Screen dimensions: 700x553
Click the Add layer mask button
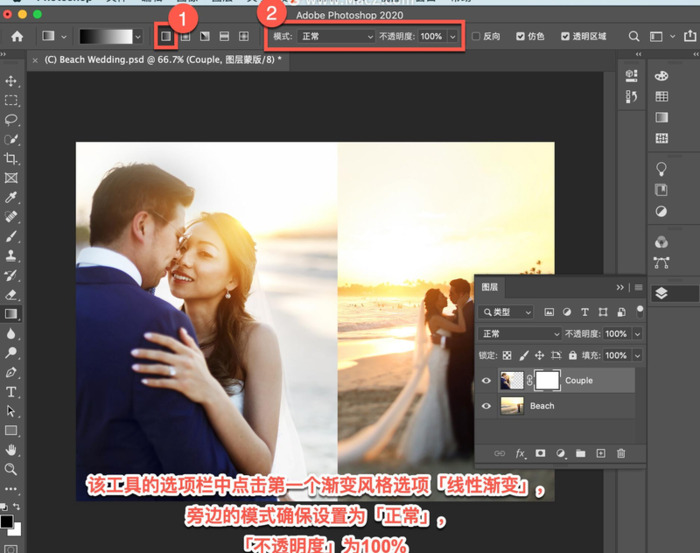[x=540, y=453]
